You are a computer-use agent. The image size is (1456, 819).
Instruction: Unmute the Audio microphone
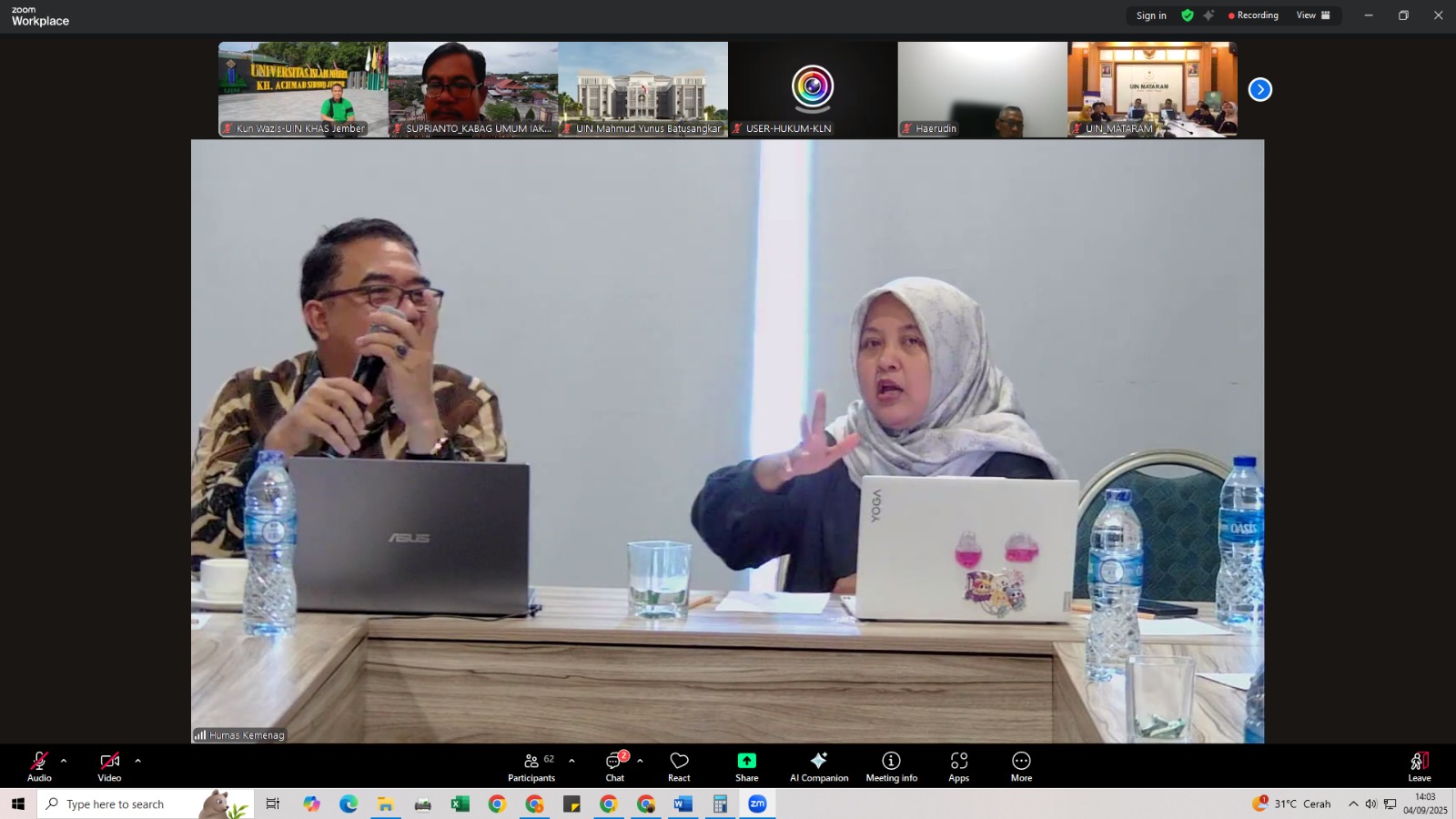tap(39, 765)
